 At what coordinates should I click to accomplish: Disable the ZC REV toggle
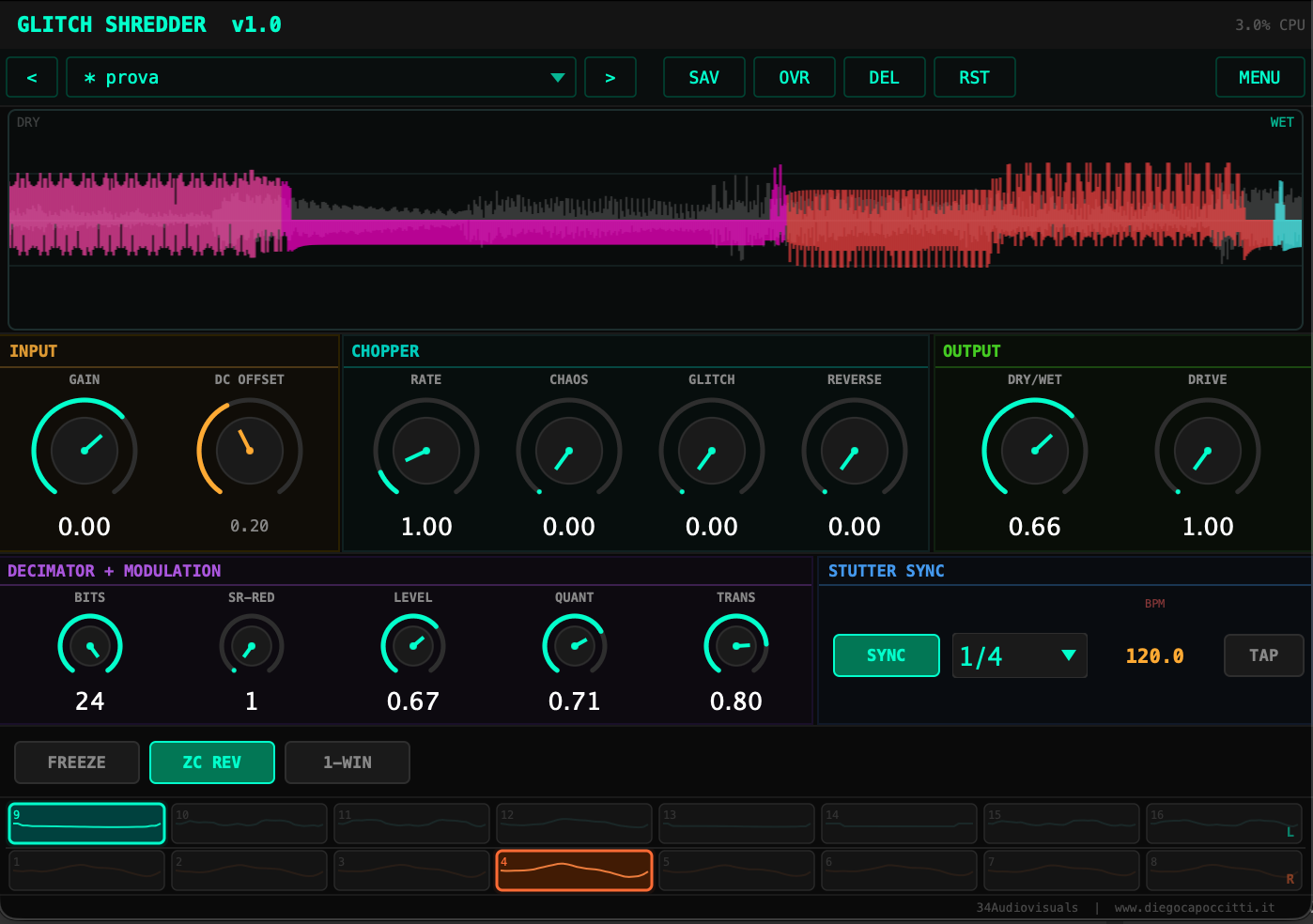(x=212, y=762)
